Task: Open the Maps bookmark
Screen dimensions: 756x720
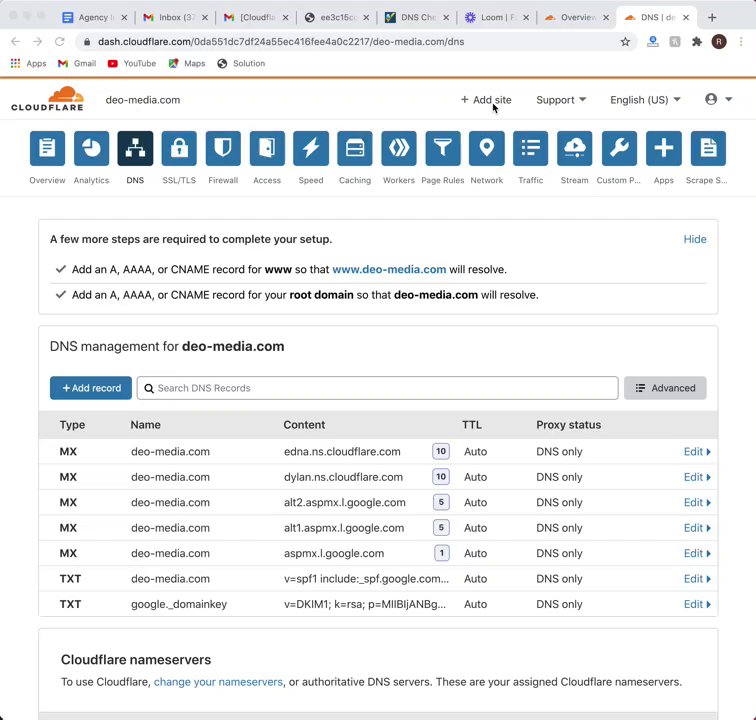Action: [187, 63]
